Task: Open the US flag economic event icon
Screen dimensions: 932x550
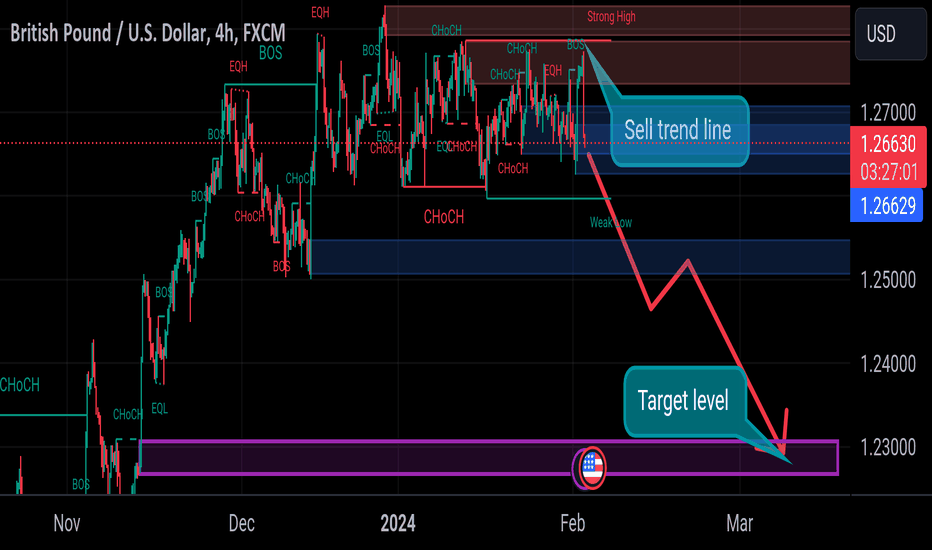Action: [592, 467]
